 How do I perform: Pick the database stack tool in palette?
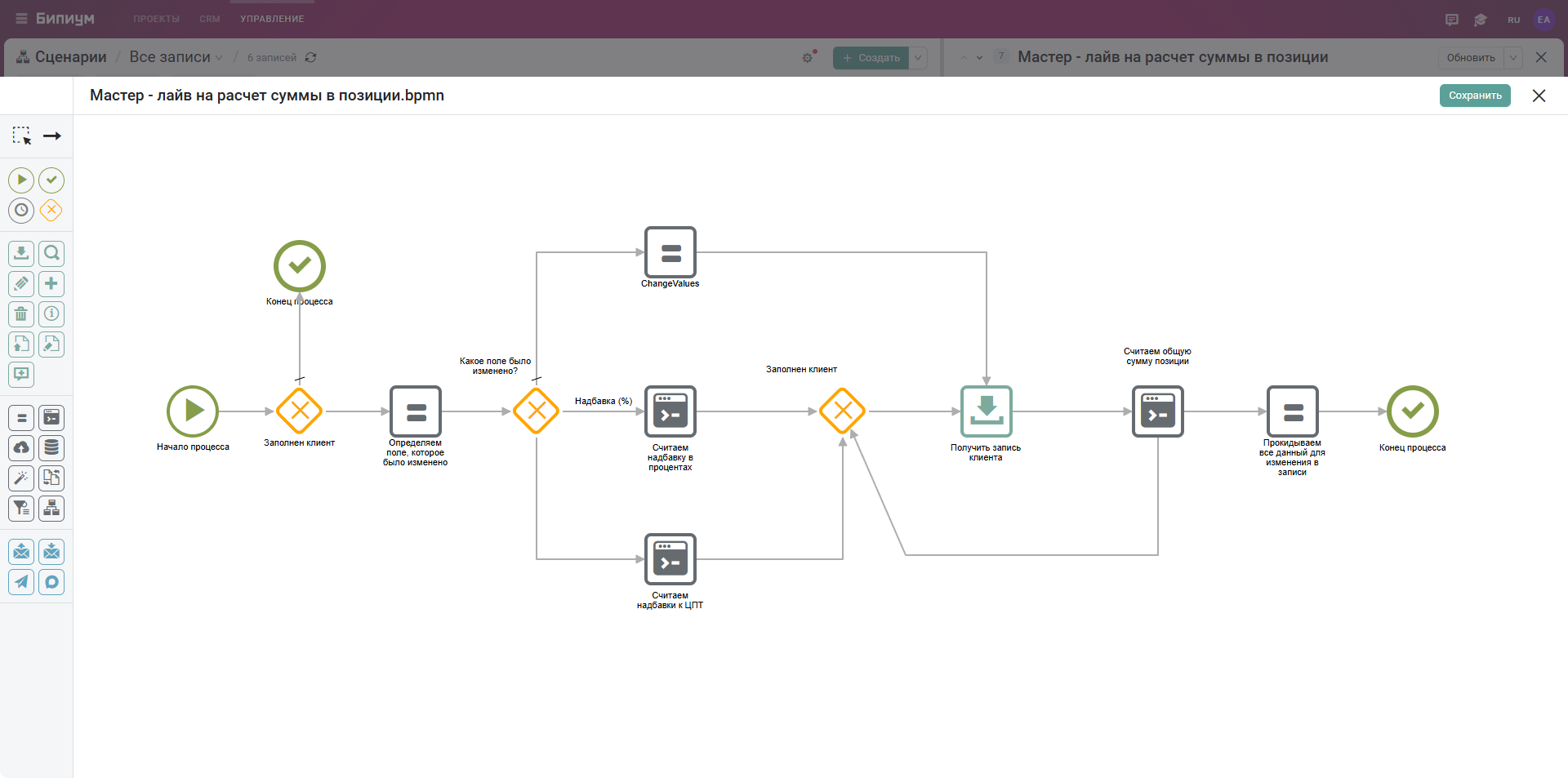point(51,448)
